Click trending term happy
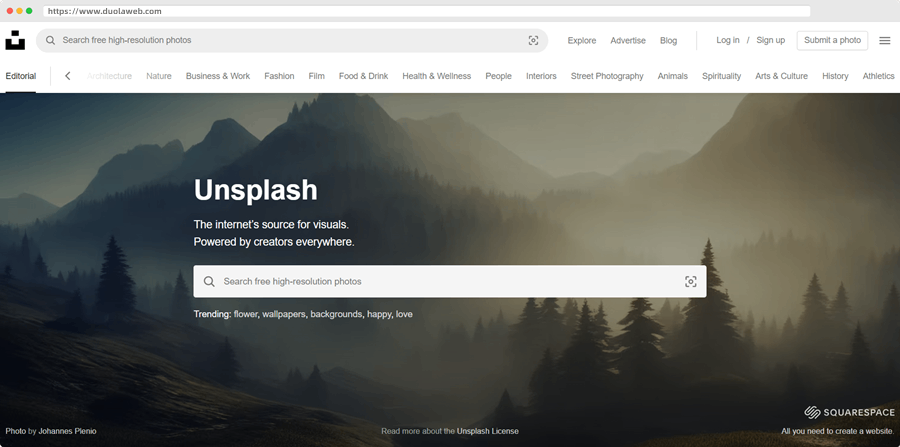 pos(380,314)
